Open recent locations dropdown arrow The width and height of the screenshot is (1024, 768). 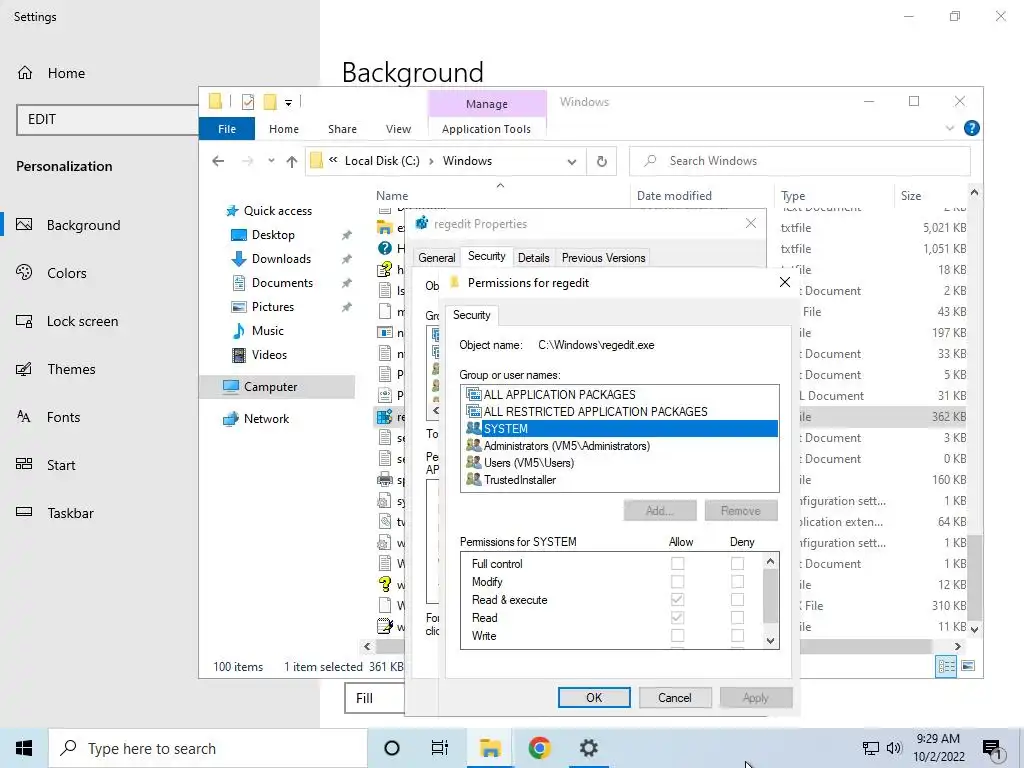click(x=271, y=161)
